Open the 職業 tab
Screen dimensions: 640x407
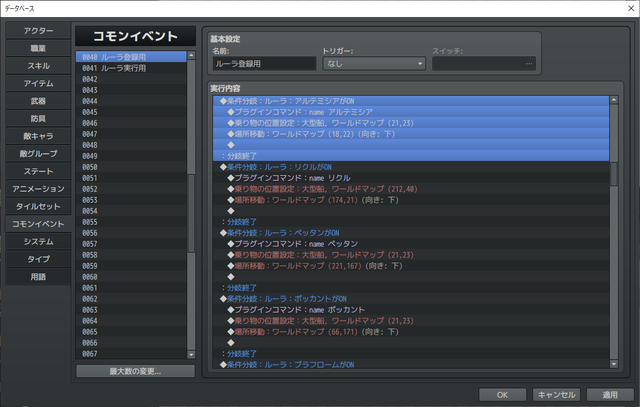(x=38, y=48)
